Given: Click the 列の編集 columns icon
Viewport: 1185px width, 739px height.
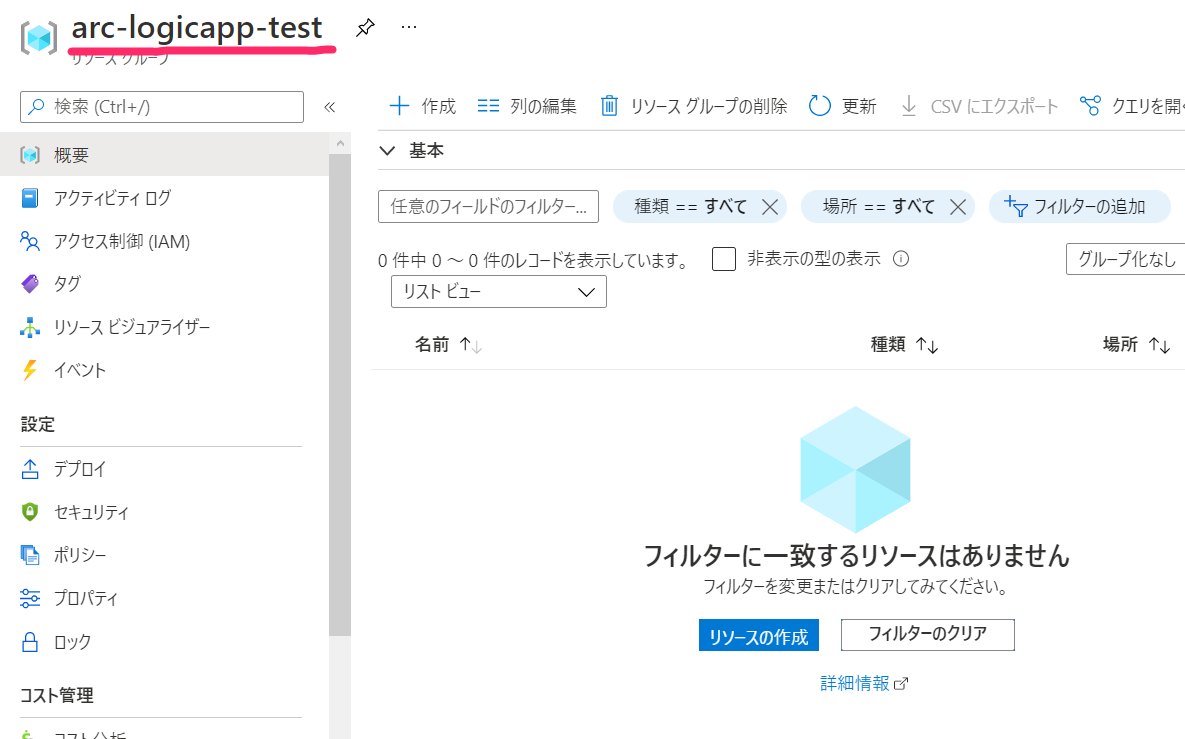Looking at the screenshot, I should [x=488, y=106].
